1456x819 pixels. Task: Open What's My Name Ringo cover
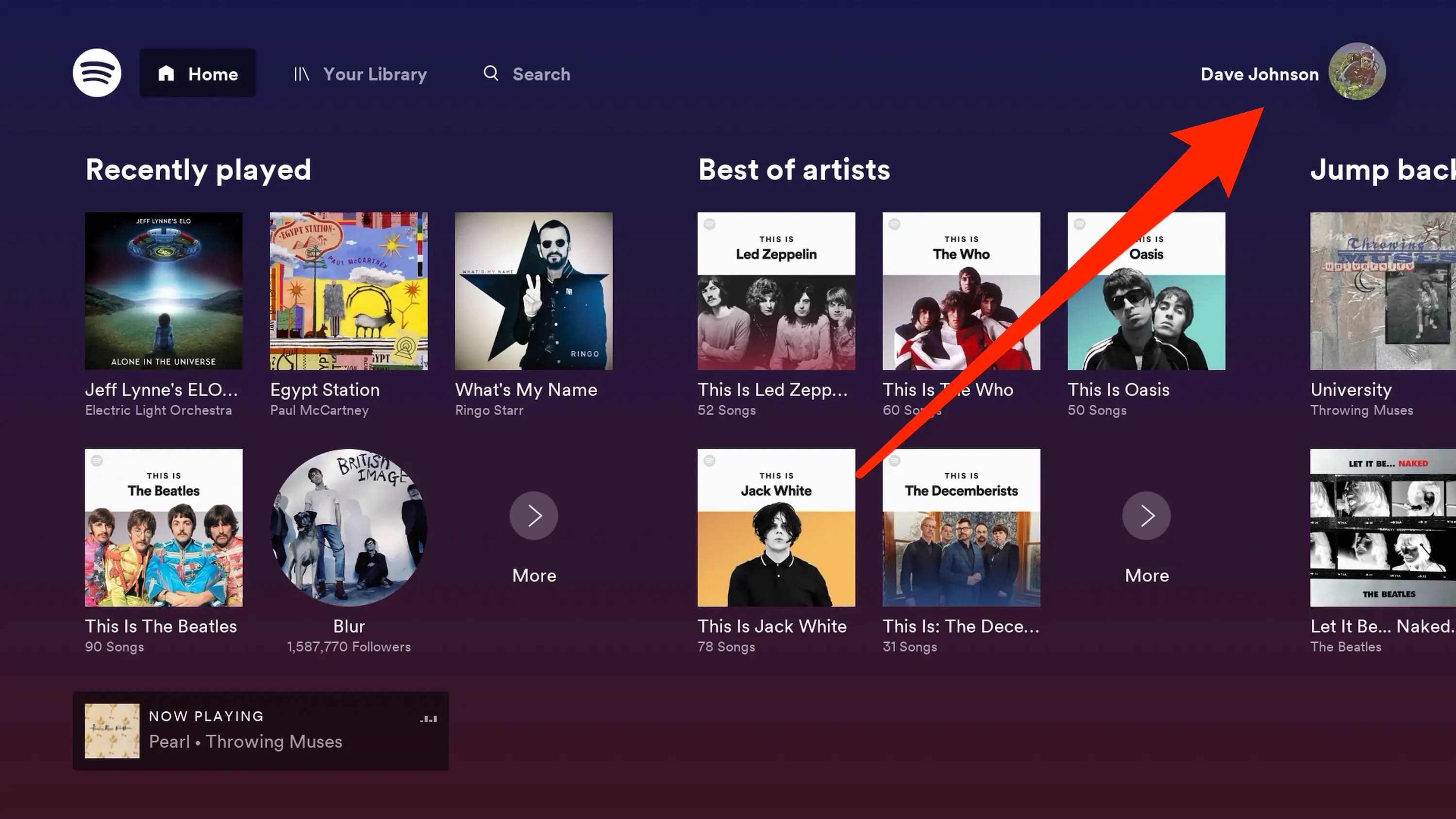pyautogui.click(x=534, y=291)
